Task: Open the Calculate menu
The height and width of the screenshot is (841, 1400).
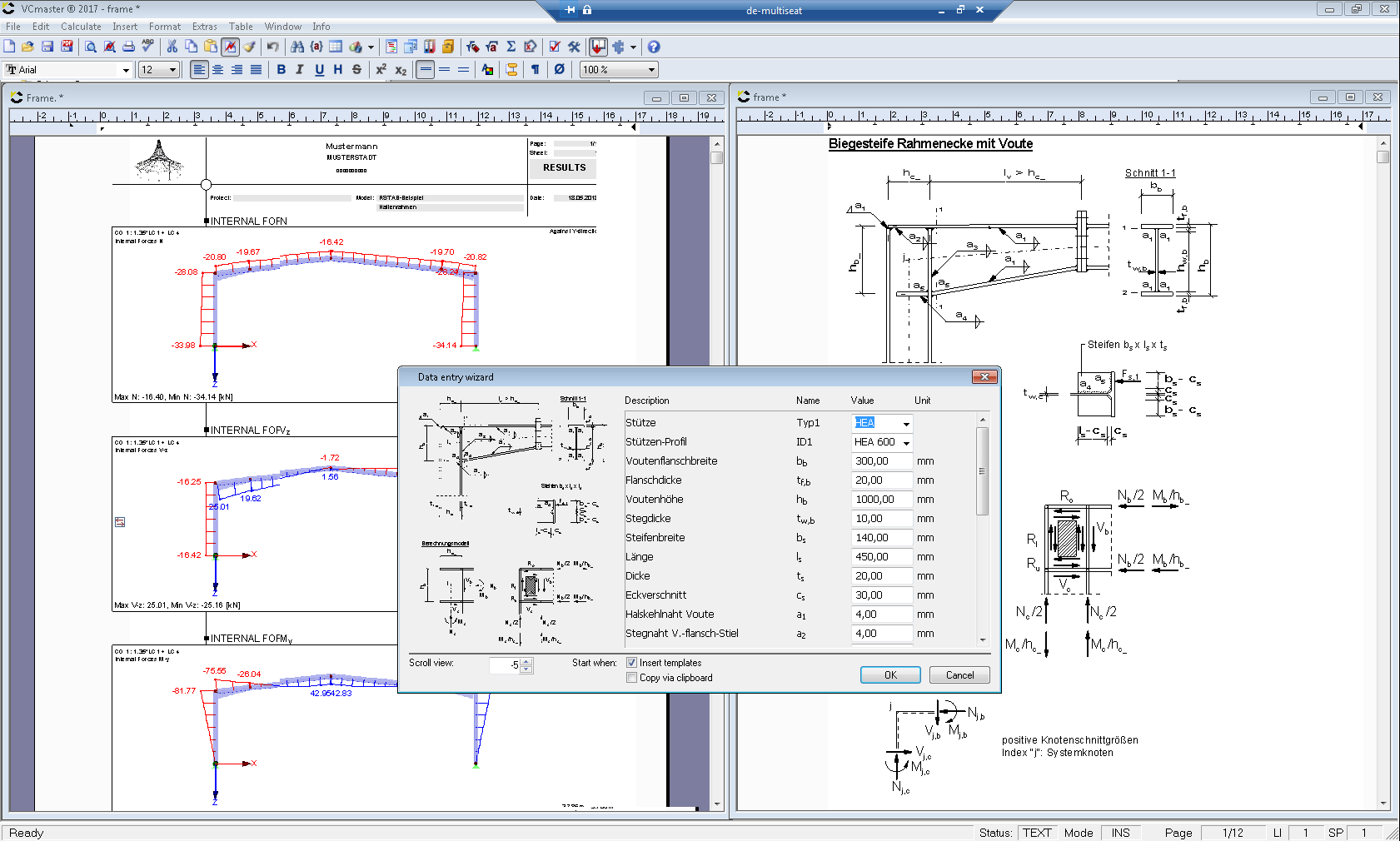Action: click(x=81, y=26)
